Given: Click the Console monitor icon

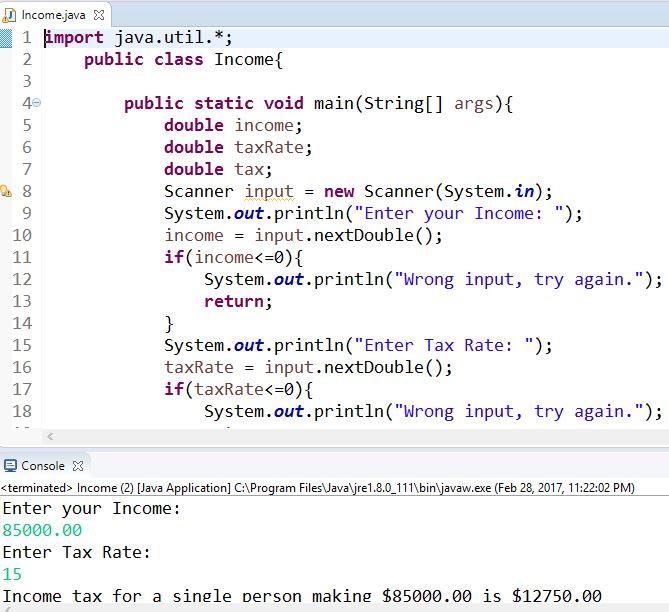Looking at the screenshot, I should click(x=10, y=466).
